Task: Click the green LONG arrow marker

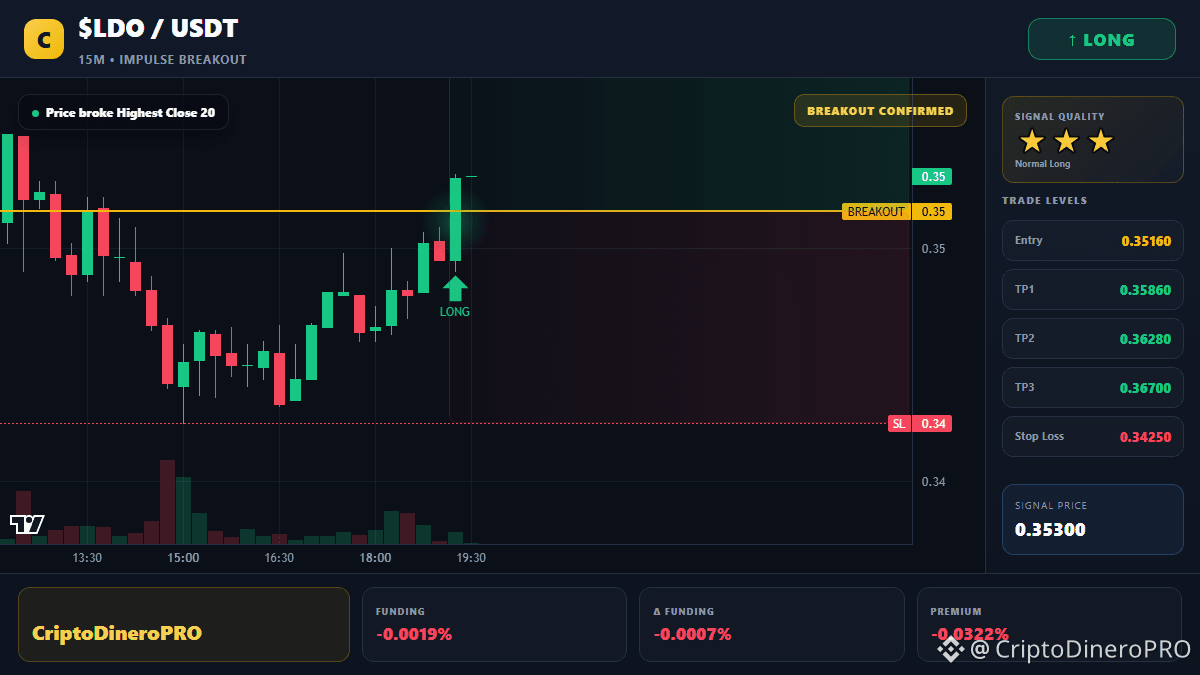Action: (x=455, y=289)
